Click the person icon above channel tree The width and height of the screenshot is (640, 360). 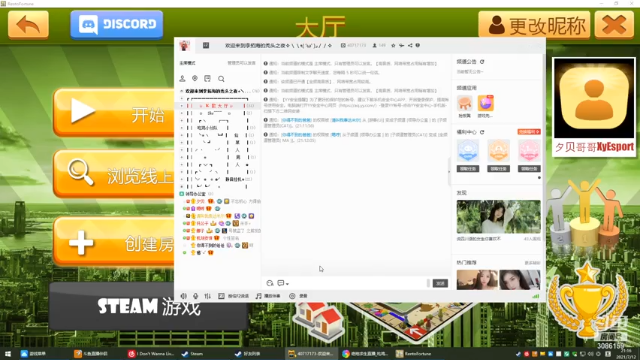pos(182,78)
